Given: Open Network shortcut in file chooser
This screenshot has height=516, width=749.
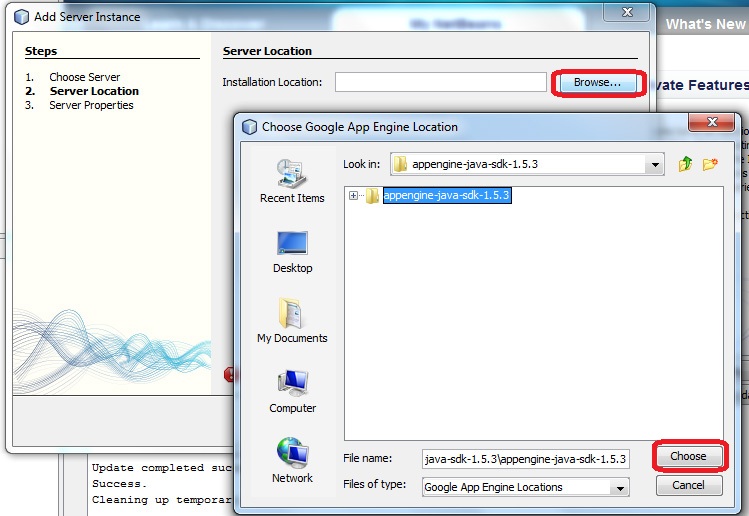Looking at the screenshot, I should (x=292, y=461).
